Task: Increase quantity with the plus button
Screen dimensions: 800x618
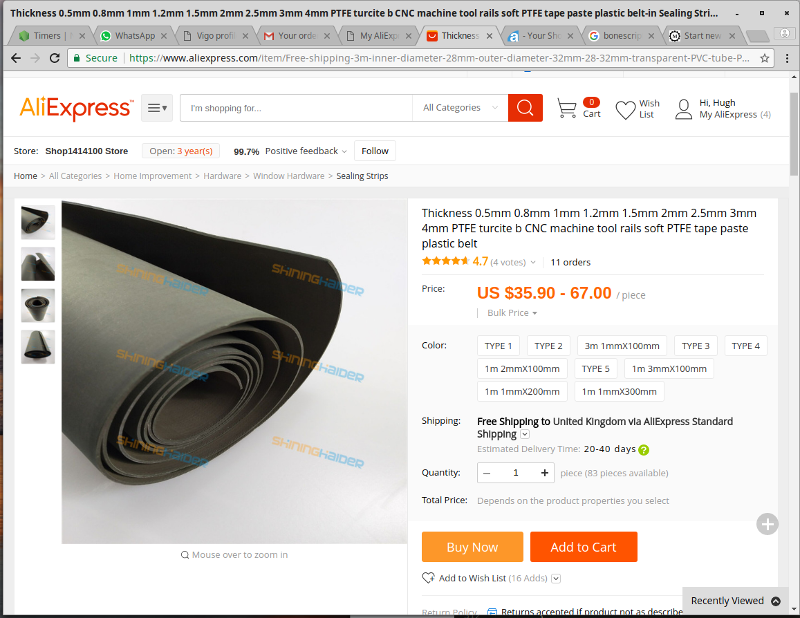Action: (x=544, y=473)
